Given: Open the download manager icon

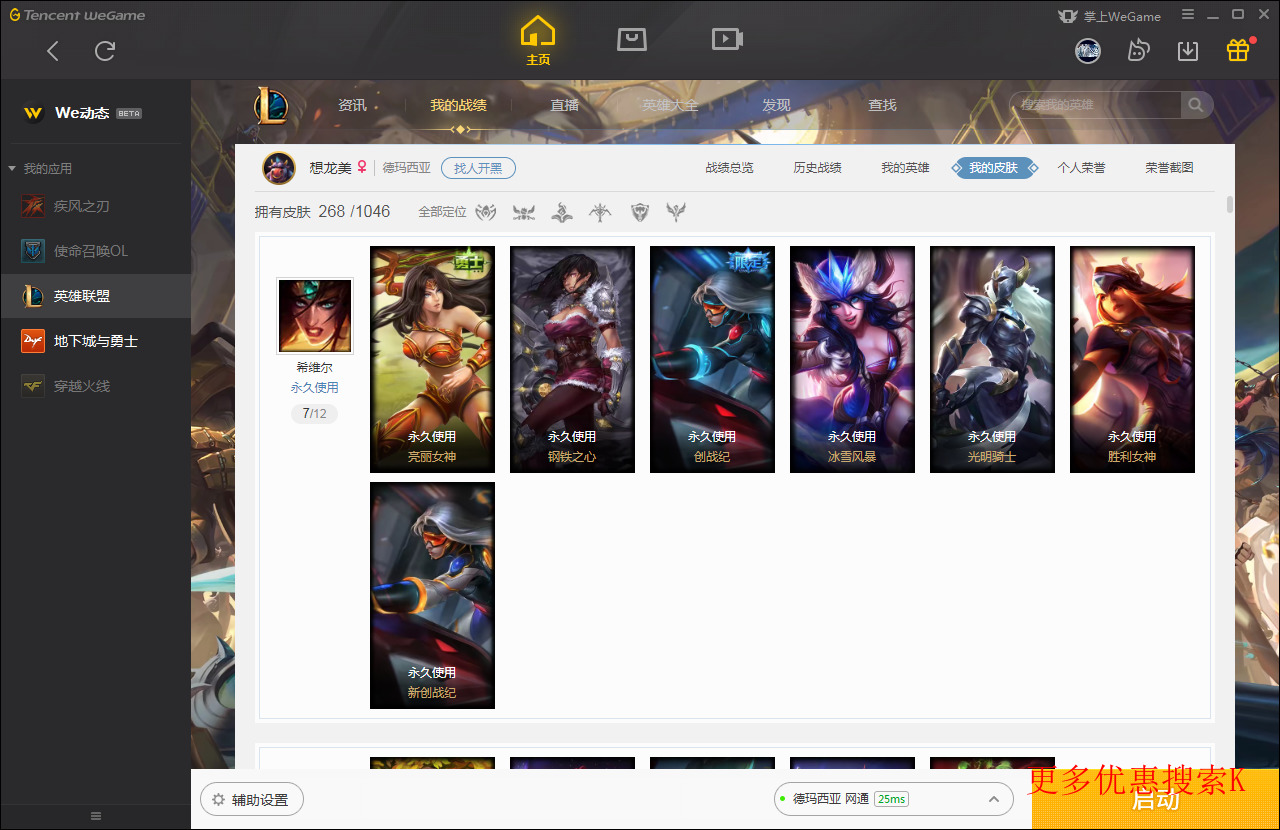Looking at the screenshot, I should pos(1188,50).
